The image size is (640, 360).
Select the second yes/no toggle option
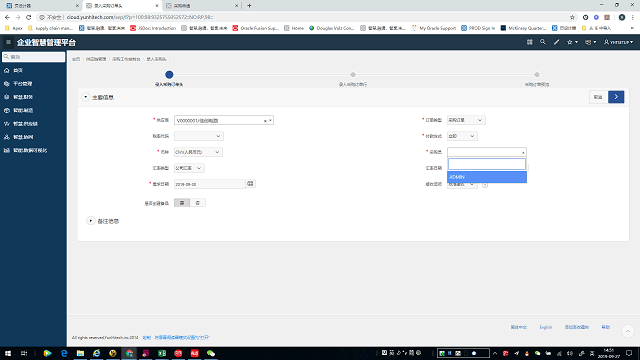[x=198, y=203]
